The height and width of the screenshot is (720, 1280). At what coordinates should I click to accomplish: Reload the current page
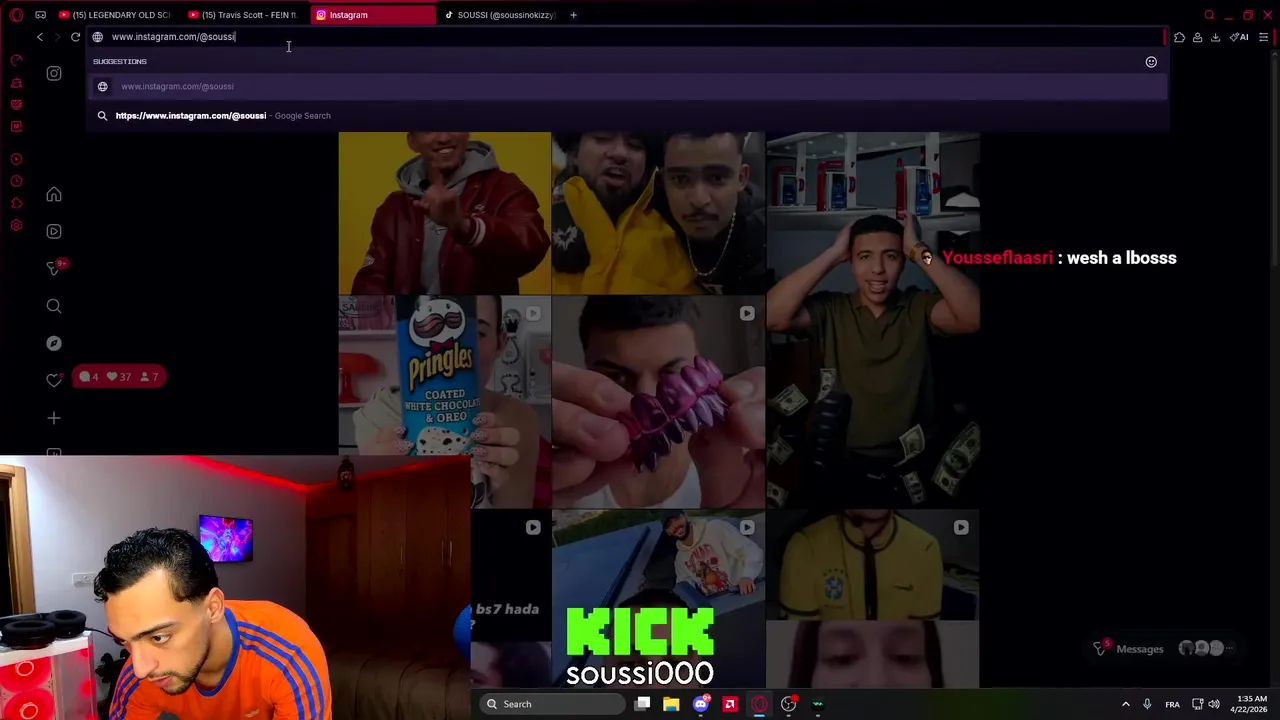click(75, 37)
